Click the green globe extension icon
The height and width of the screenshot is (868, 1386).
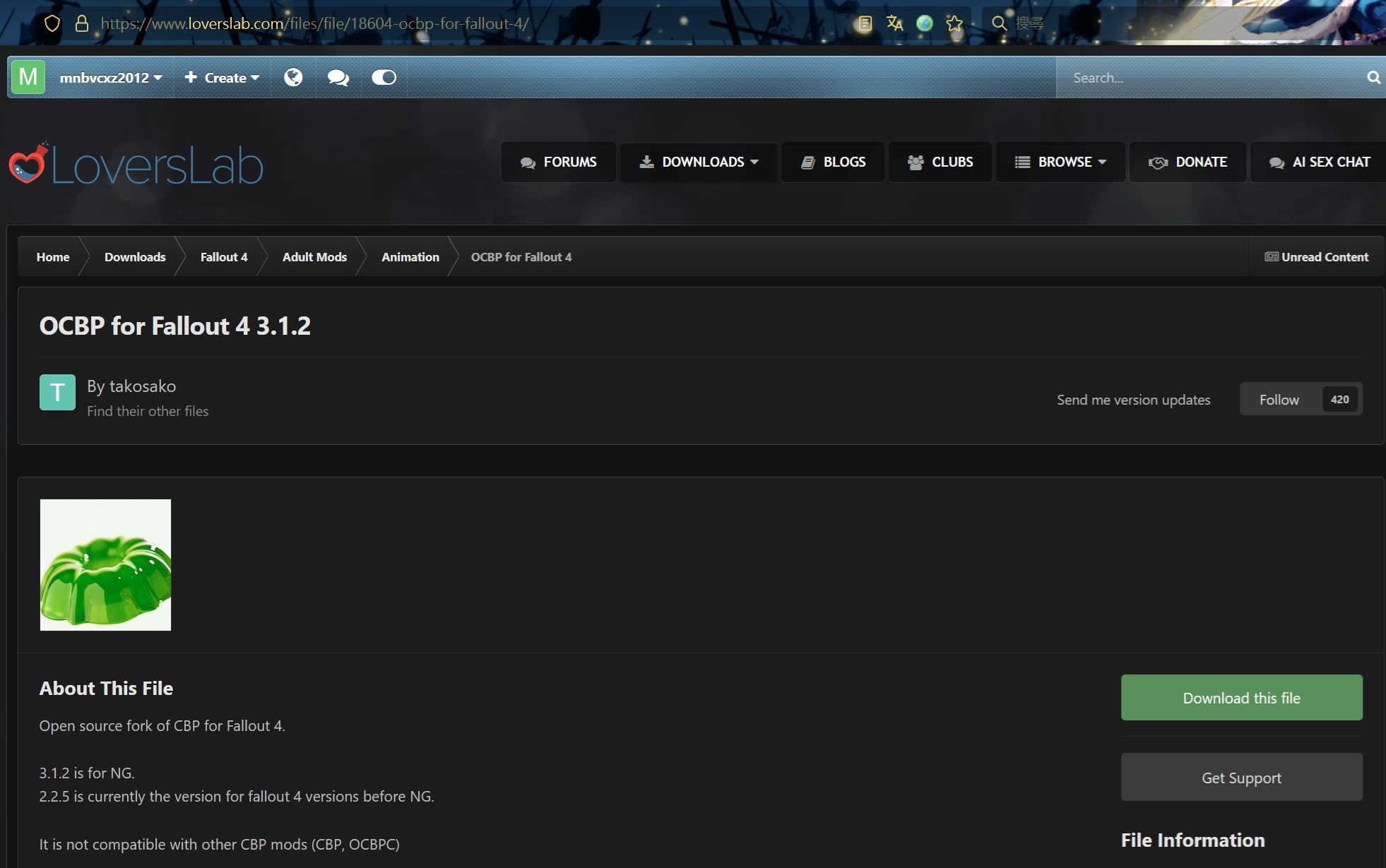coord(924,23)
